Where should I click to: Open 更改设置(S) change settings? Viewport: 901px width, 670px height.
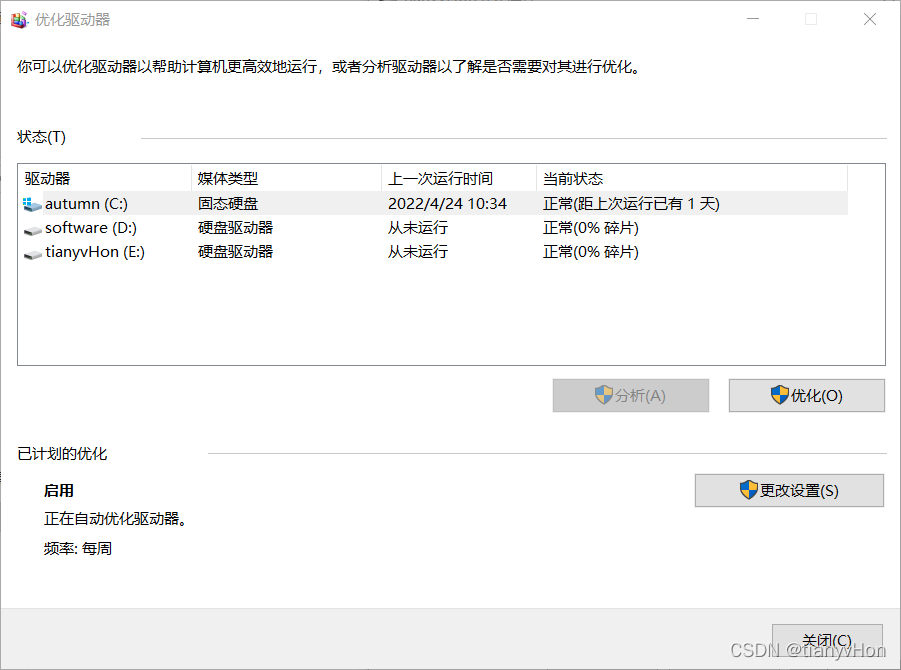789,490
